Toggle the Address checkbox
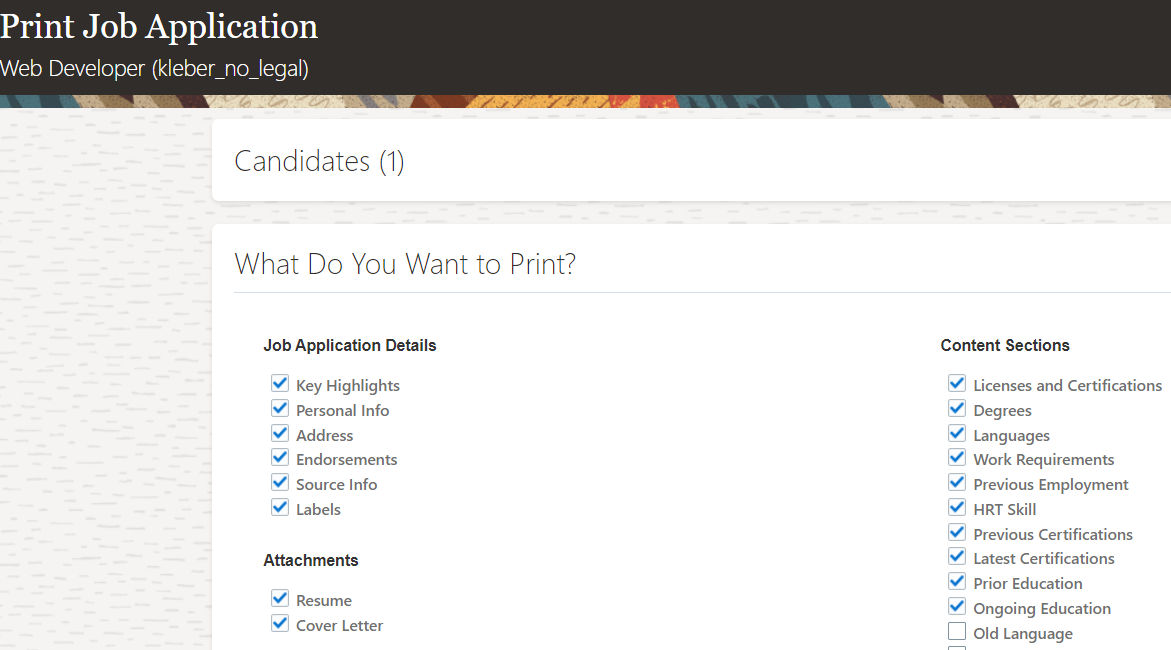This screenshot has width=1171, height=650. [280, 433]
